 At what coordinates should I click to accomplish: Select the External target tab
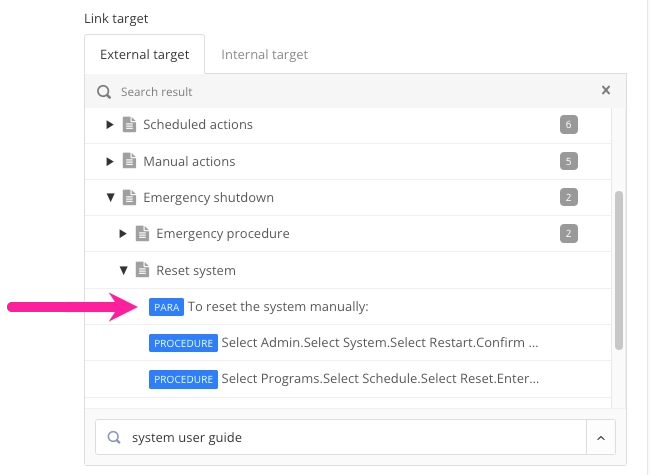click(144, 54)
